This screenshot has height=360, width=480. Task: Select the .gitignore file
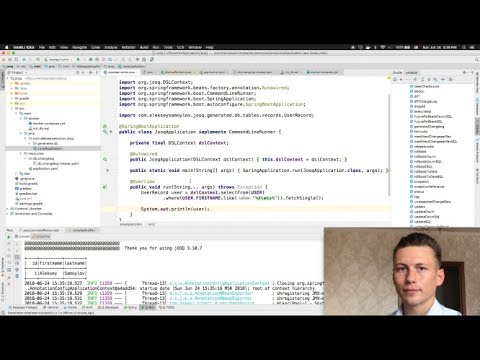coord(25,179)
